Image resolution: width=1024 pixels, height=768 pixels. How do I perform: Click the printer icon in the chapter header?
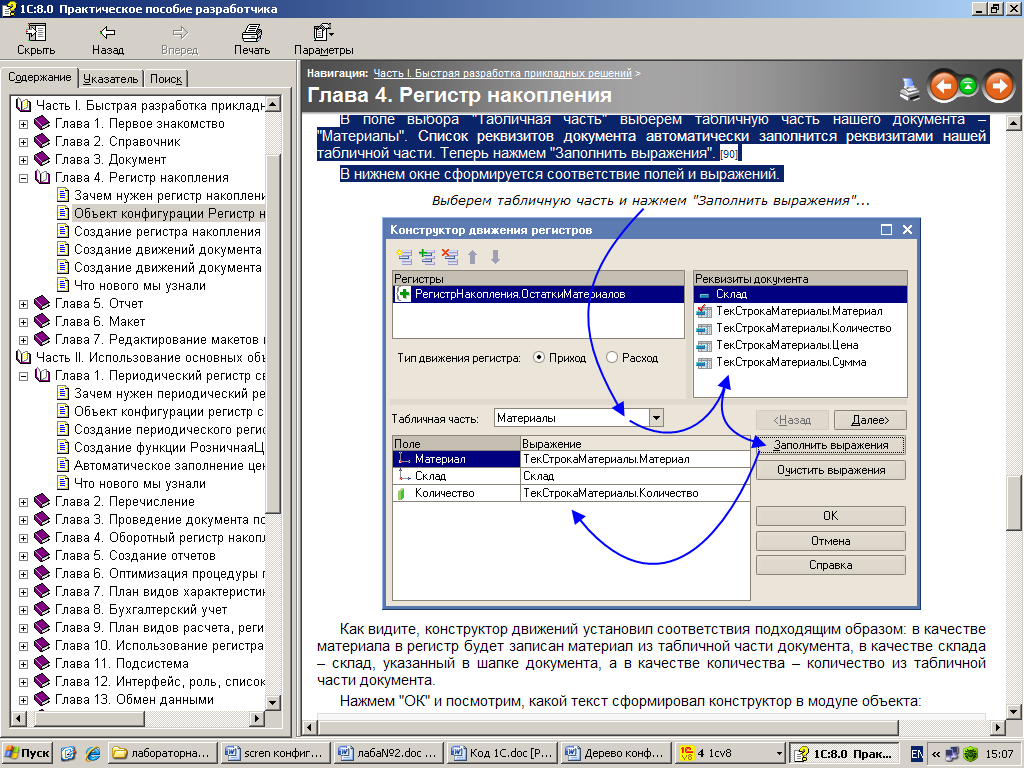coord(910,88)
